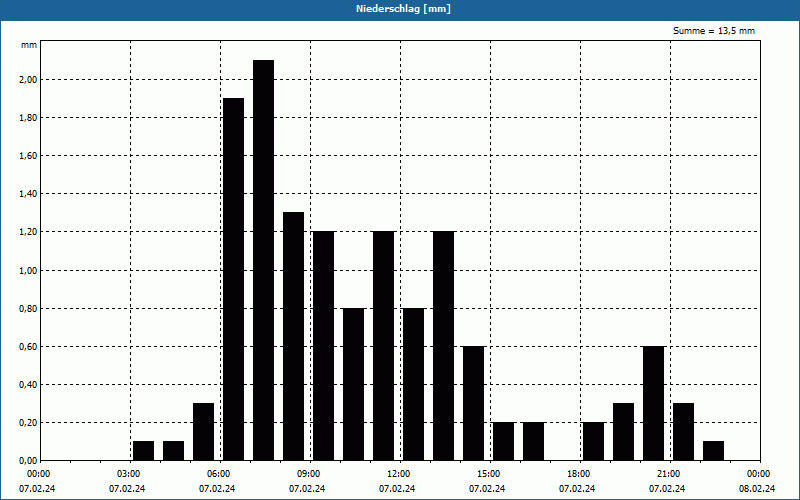Click the 03:00 time label
The height and width of the screenshot is (500, 800).
click(x=131, y=474)
